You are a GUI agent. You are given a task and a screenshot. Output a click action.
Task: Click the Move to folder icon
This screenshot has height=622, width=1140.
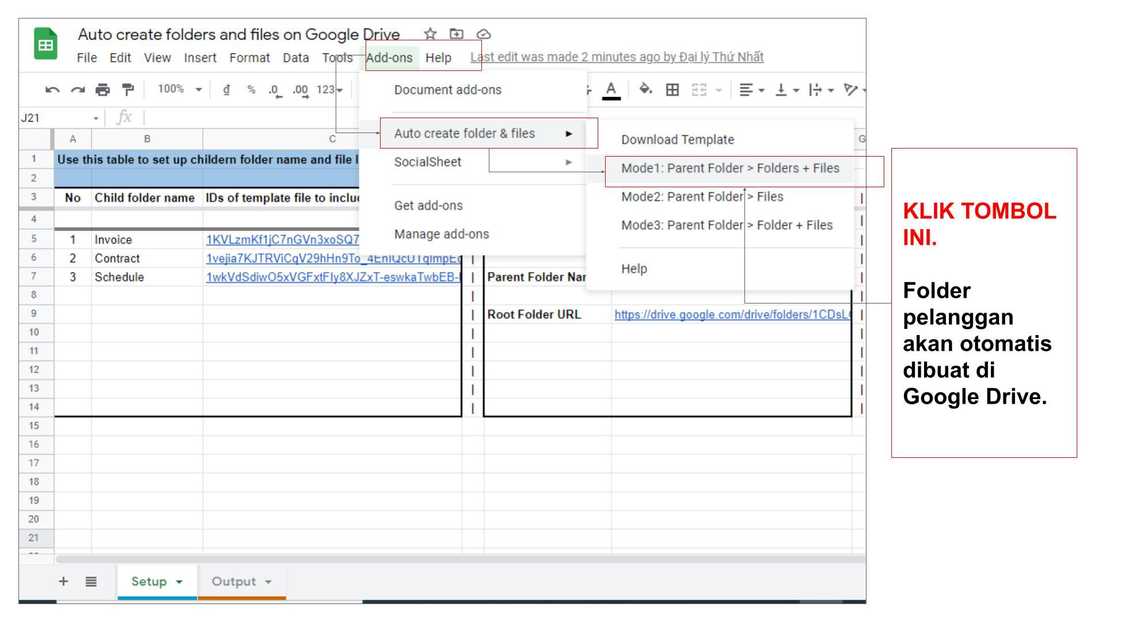point(457,35)
